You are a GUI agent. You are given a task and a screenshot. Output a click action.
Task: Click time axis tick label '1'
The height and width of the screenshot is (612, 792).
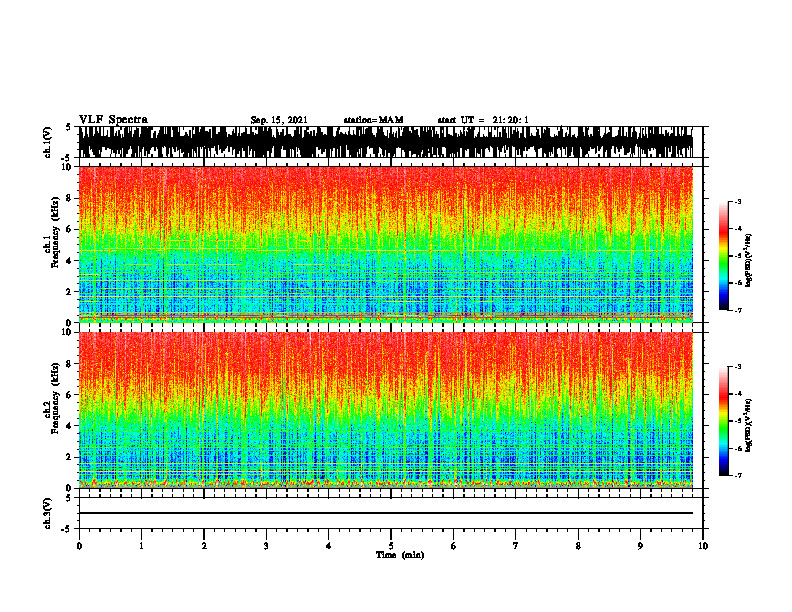point(141,546)
